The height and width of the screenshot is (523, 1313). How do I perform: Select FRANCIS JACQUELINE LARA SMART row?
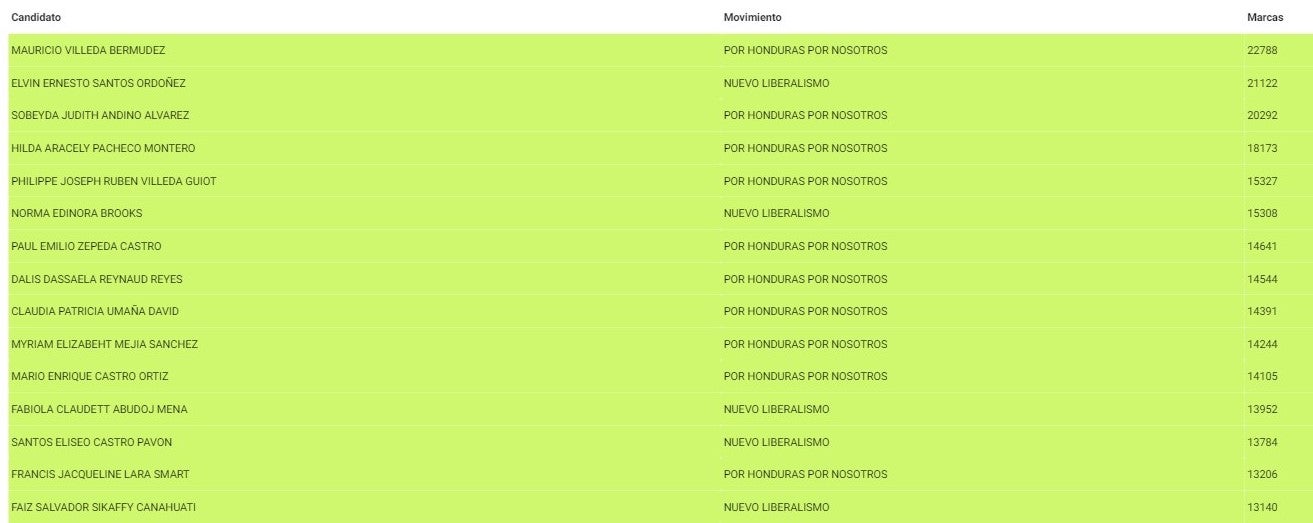pyautogui.click(x=100, y=474)
